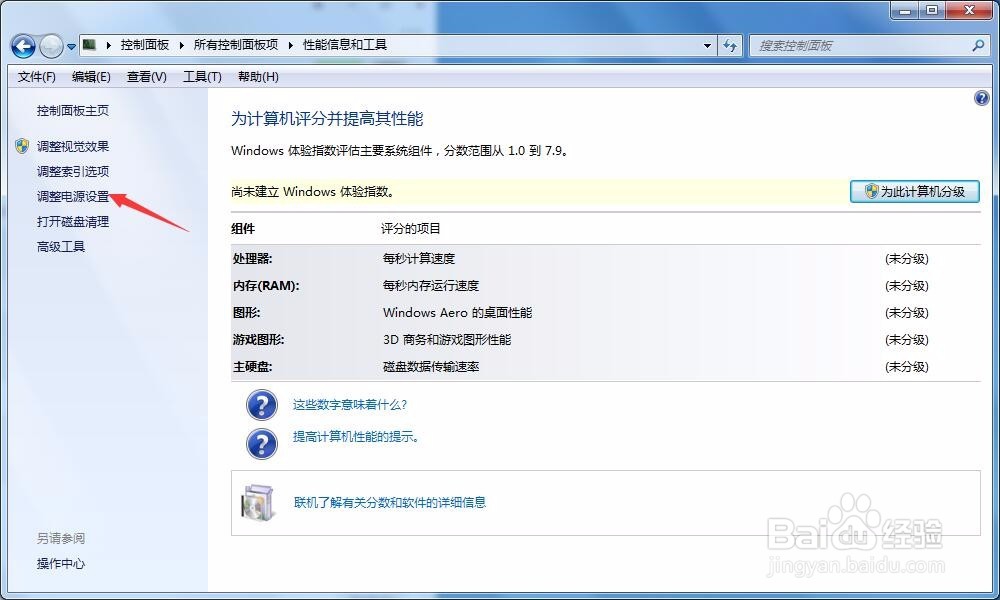Select the 主硬盘 component row label
1000x600 pixels.
click(x=253, y=367)
